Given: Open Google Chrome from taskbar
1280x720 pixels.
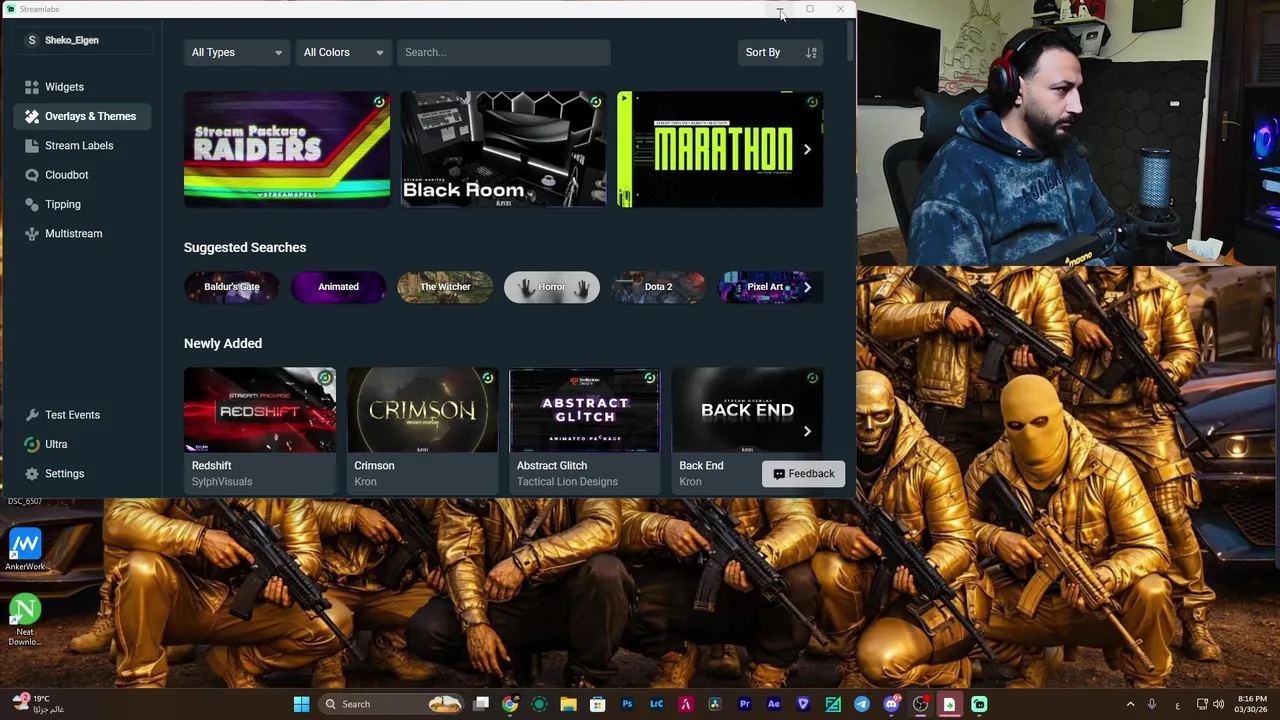Looking at the screenshot, I should click(510, 704).
